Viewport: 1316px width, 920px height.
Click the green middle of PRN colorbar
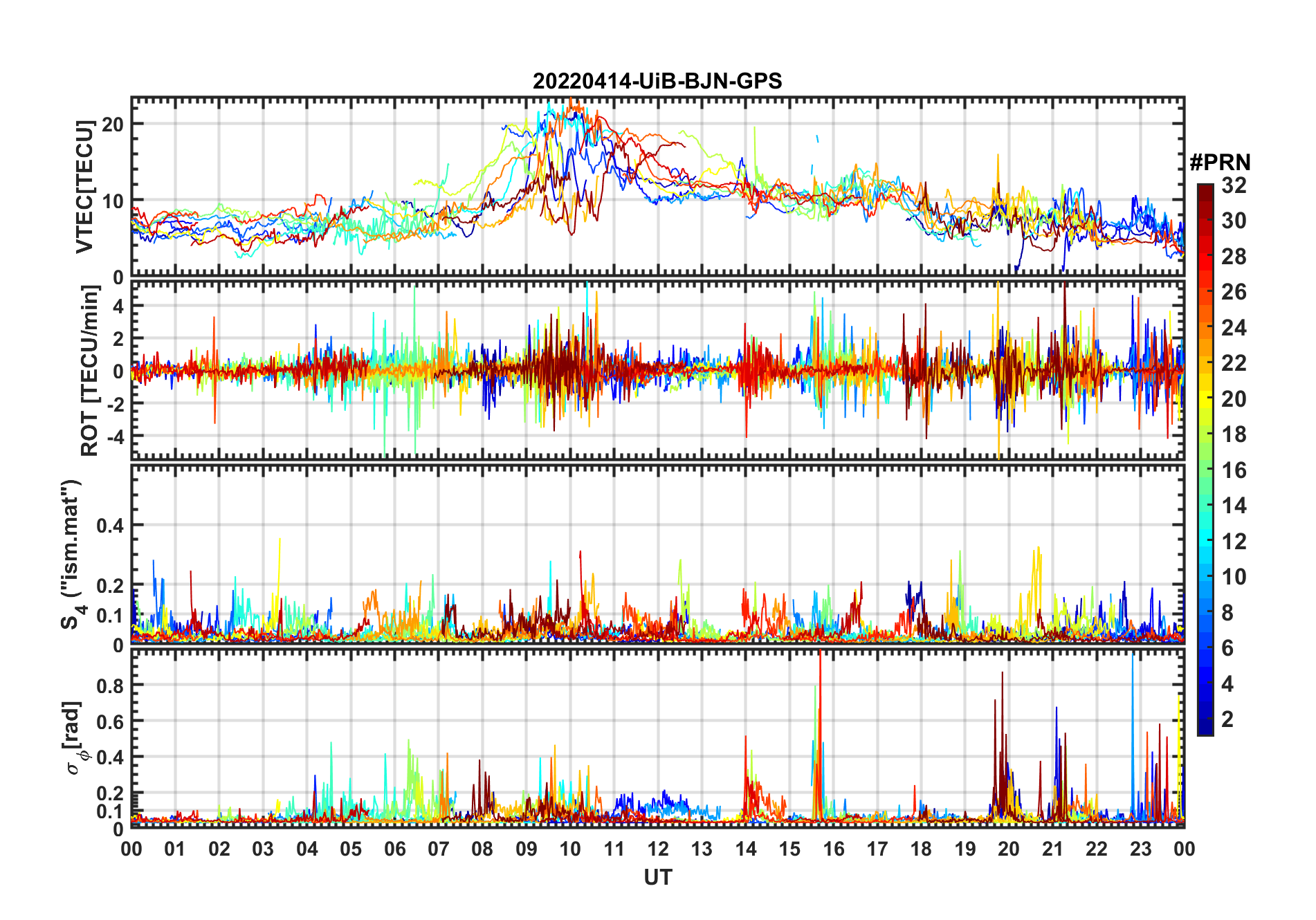[1205, 460]
